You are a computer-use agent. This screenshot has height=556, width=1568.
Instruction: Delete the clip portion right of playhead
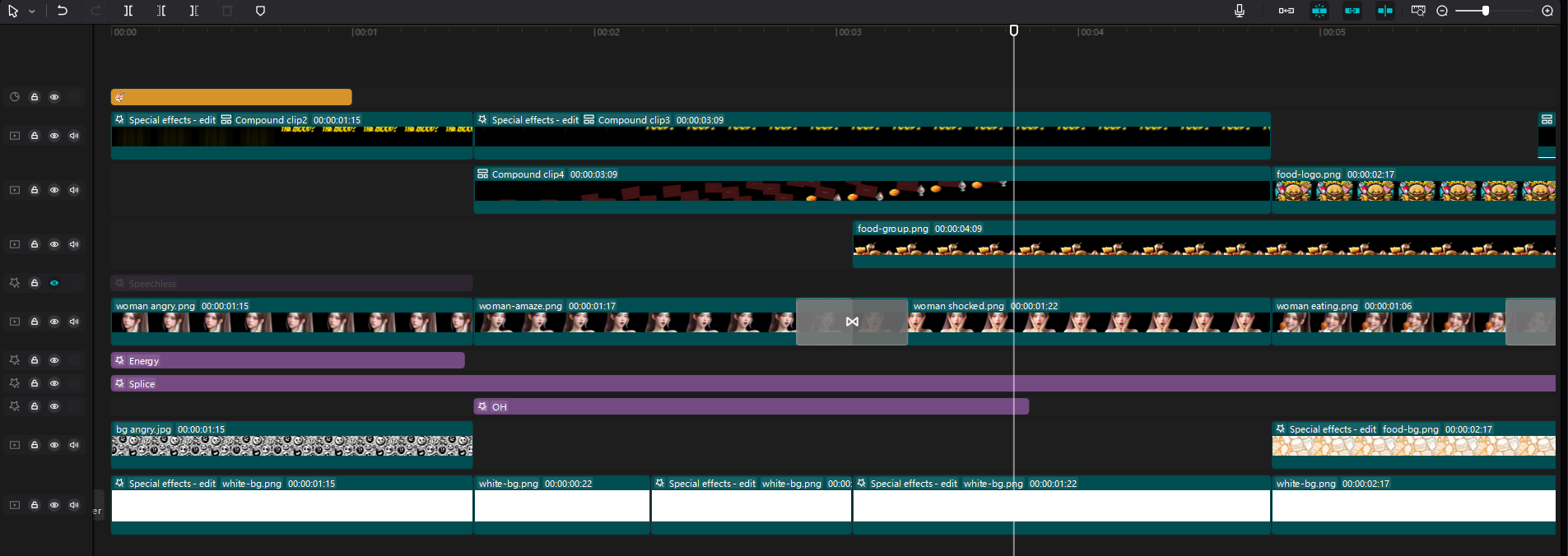click(194, 11)
